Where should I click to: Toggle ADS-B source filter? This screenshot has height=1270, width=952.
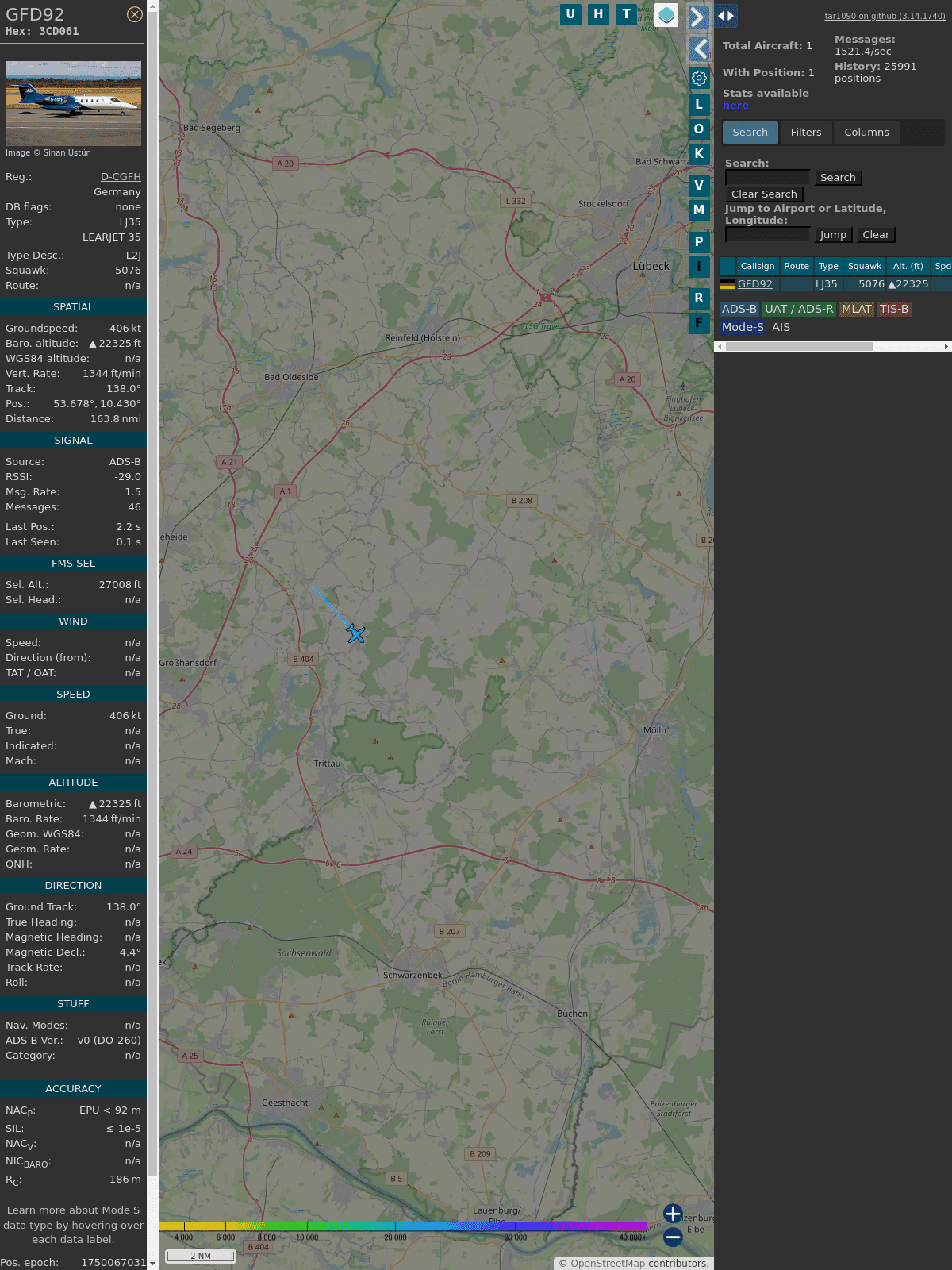pyautogui.click(x=739, y=310)
